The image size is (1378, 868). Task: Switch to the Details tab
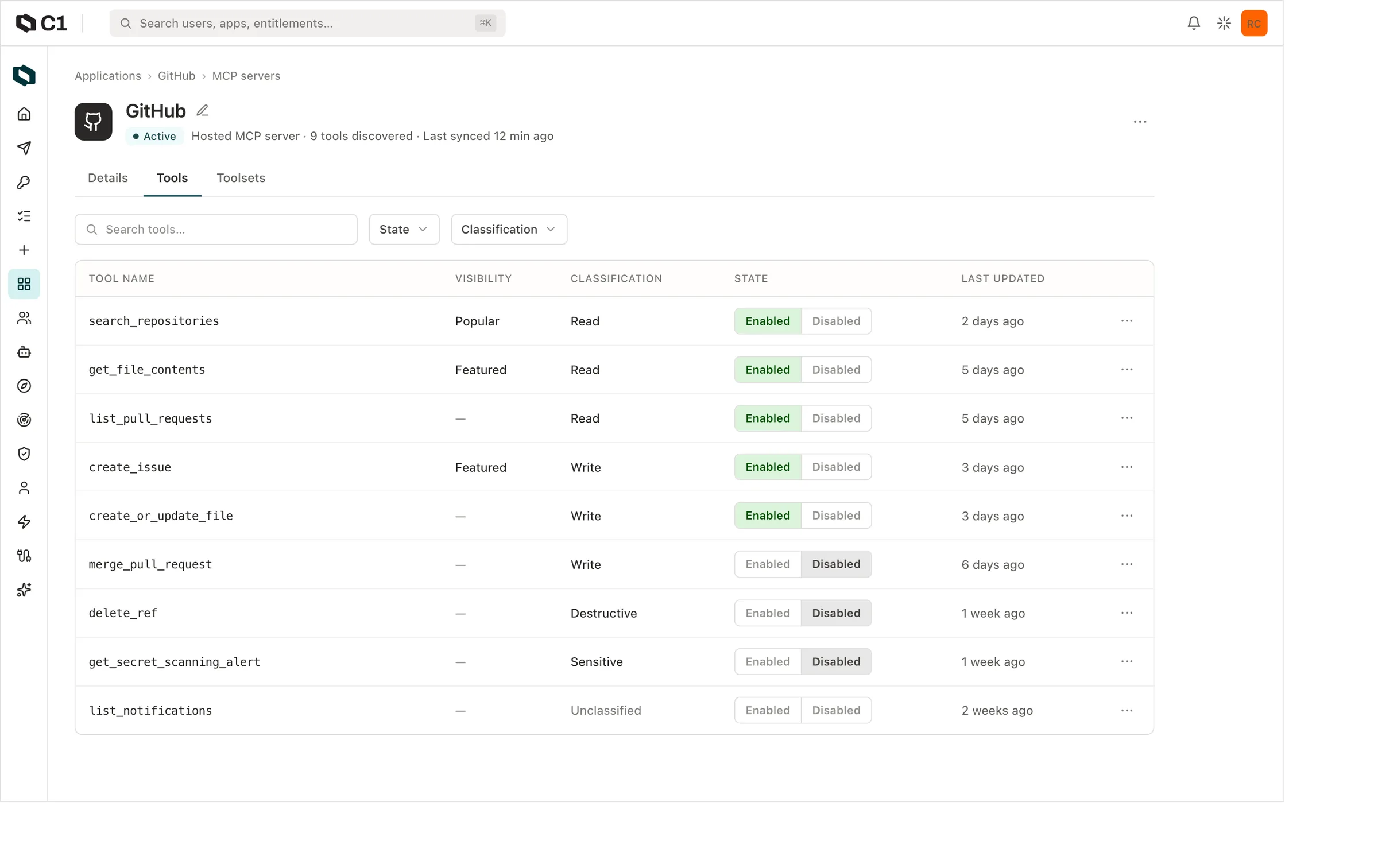pos(108,178)
